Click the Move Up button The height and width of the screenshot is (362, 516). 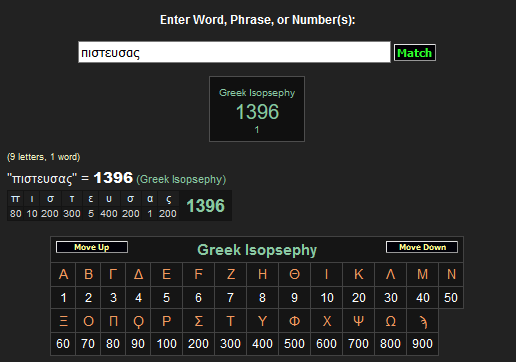(x=92, y=247)
